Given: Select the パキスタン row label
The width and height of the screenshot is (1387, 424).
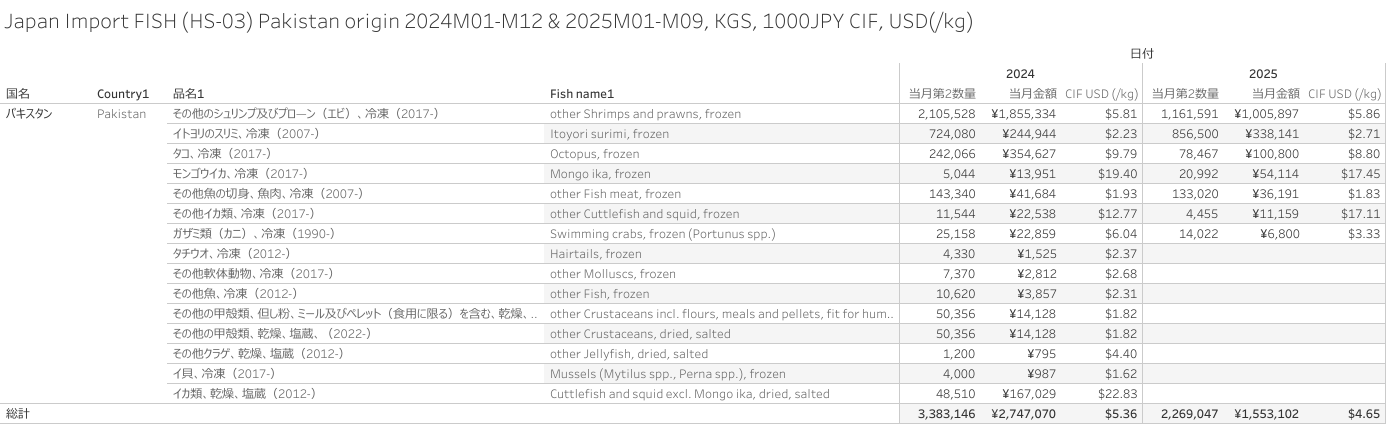Looking at the screenshot, I should (30, 114).
